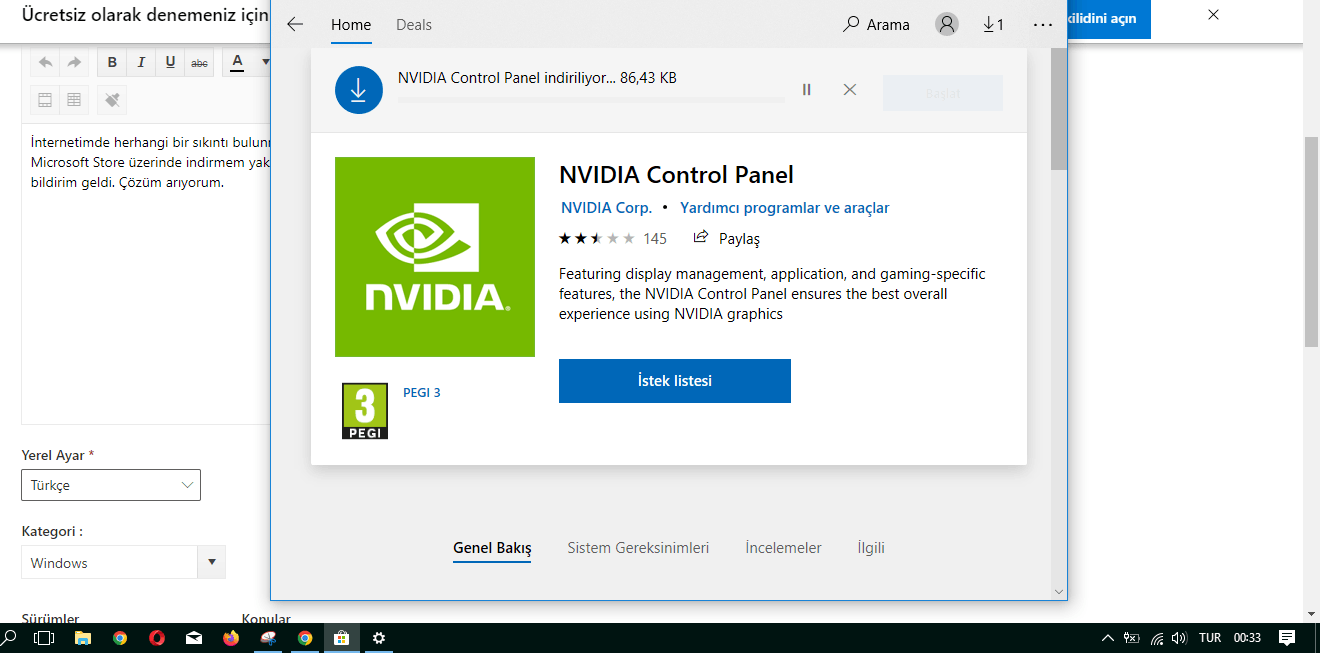Open Firefox from taskbar

231,638
